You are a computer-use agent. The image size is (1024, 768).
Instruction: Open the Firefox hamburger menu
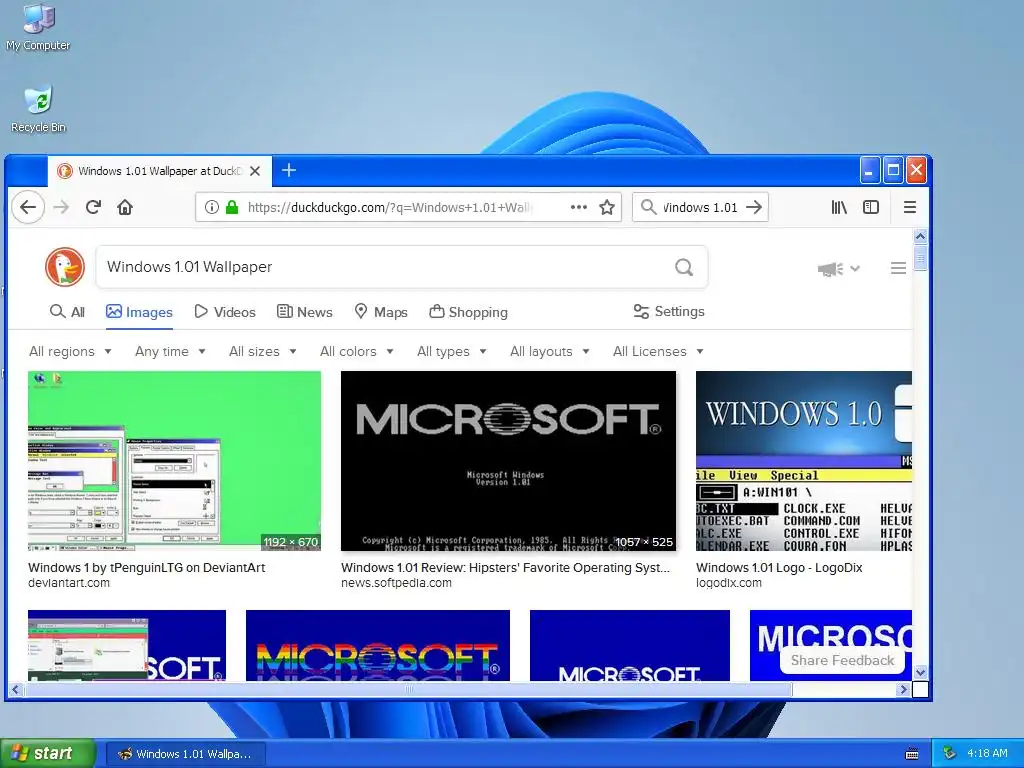click(x=910, y=208)
